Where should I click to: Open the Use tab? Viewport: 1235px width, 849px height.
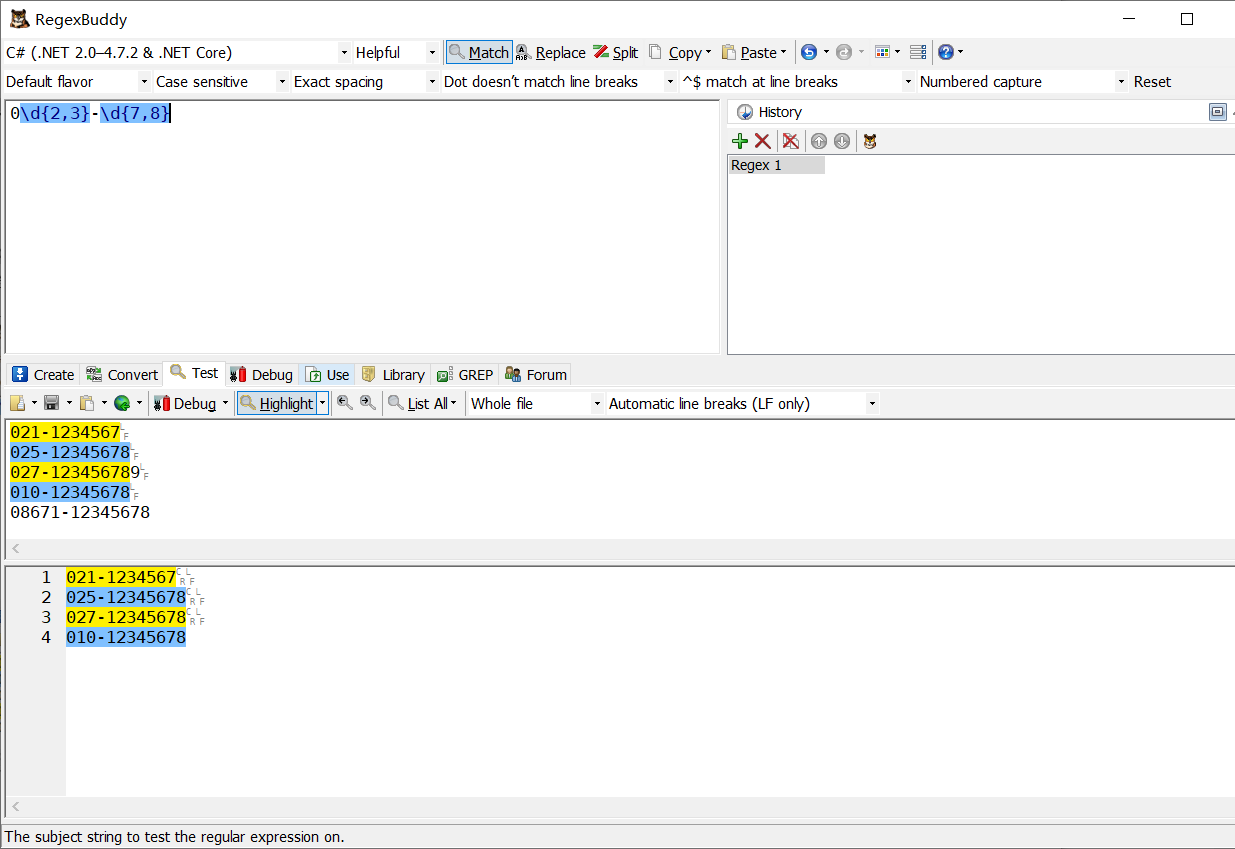[x=328, y=375]
